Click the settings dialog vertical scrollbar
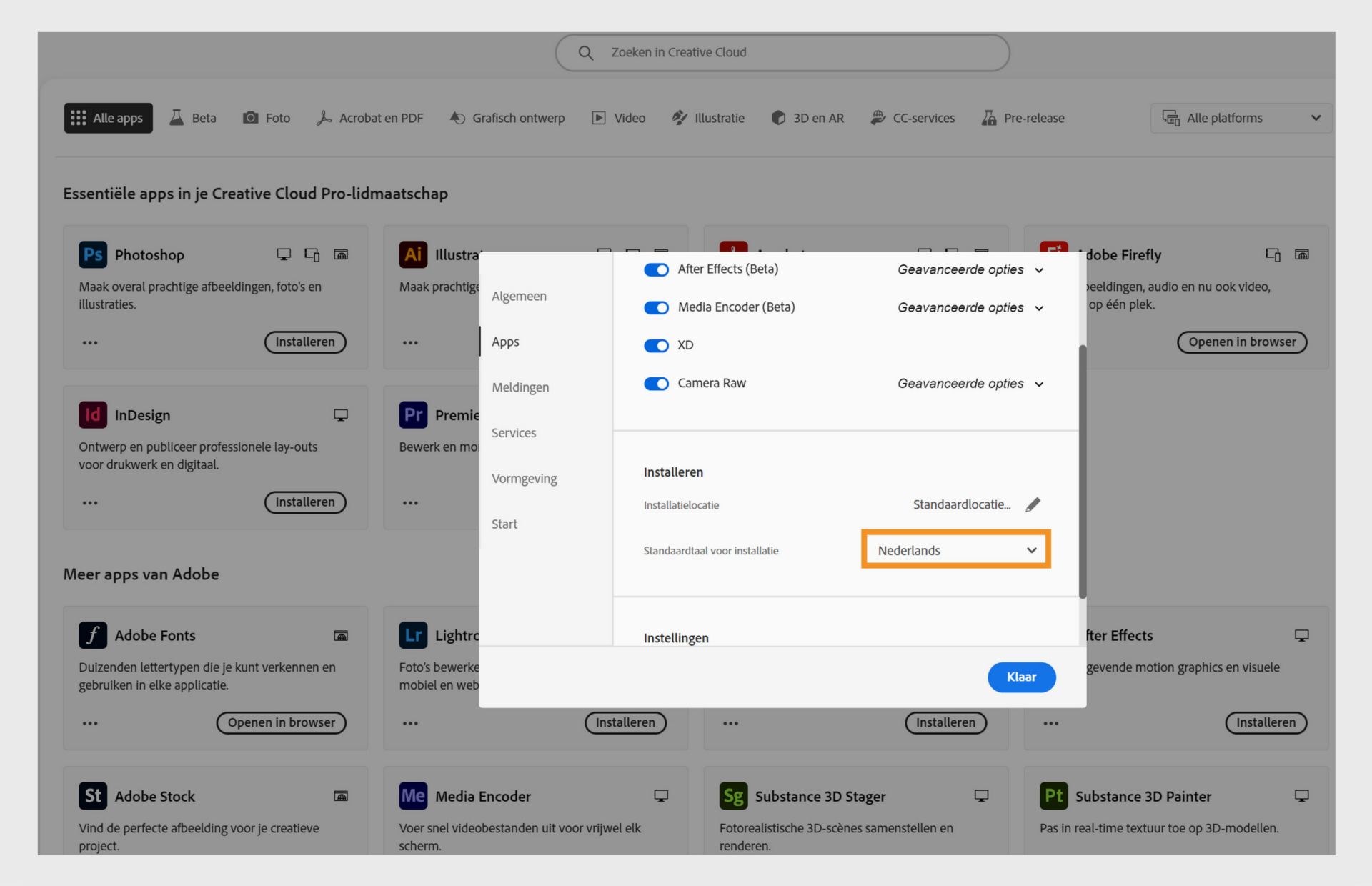The height and width of the screenshot is (886, 1372). (x=1082, y=472)
